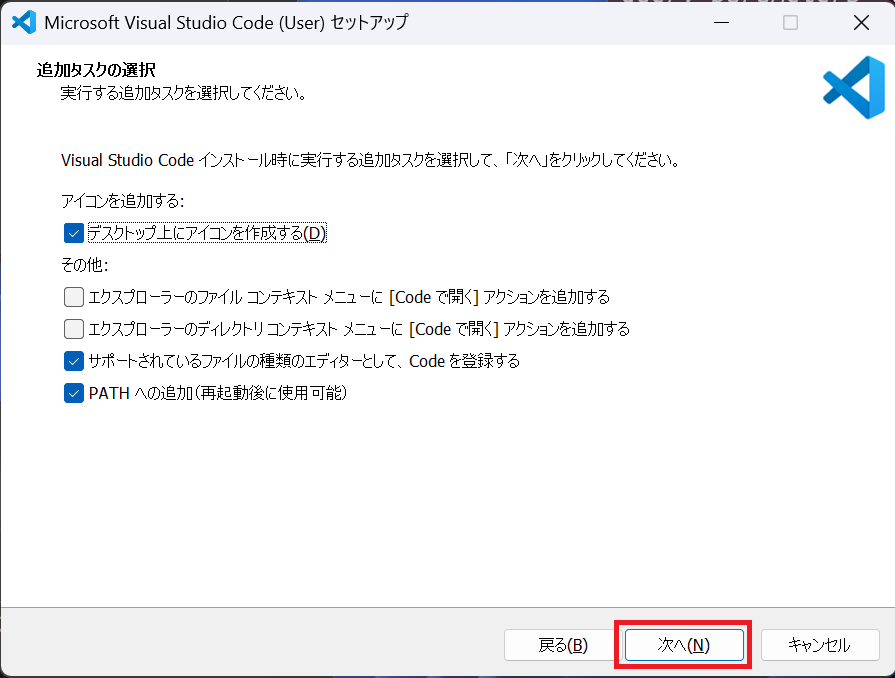
Task: Click the greyed-out maximize window button
Action: 790,23
